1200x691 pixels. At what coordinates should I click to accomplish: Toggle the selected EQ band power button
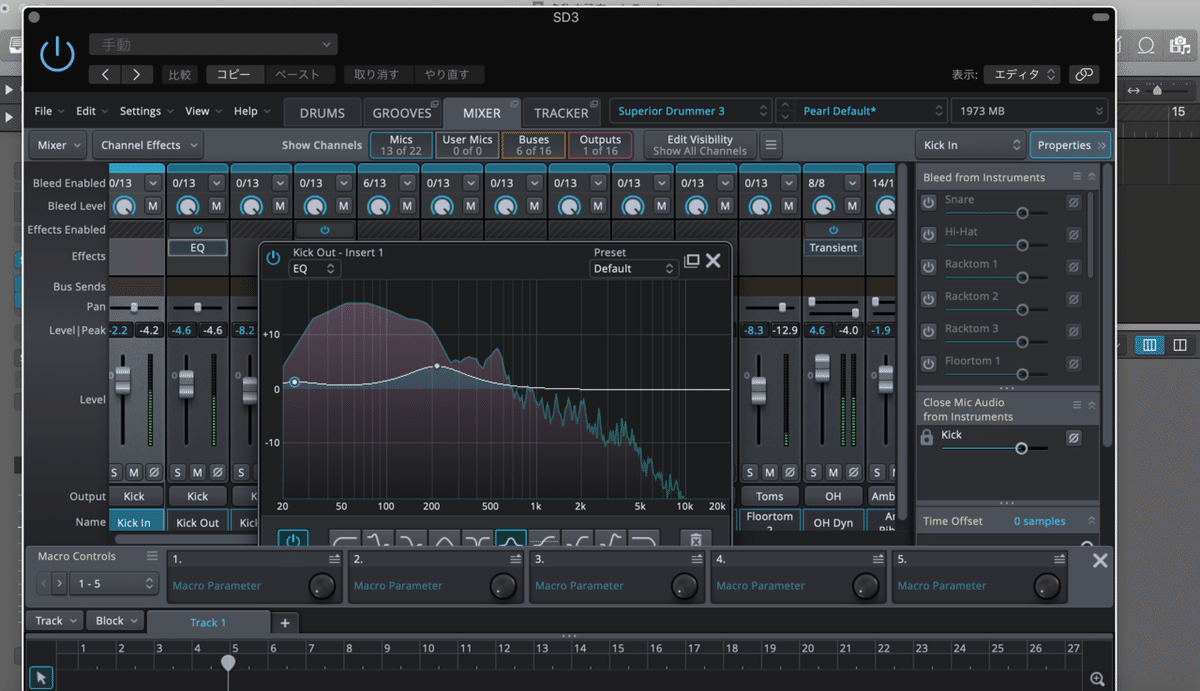click(293, 541)
